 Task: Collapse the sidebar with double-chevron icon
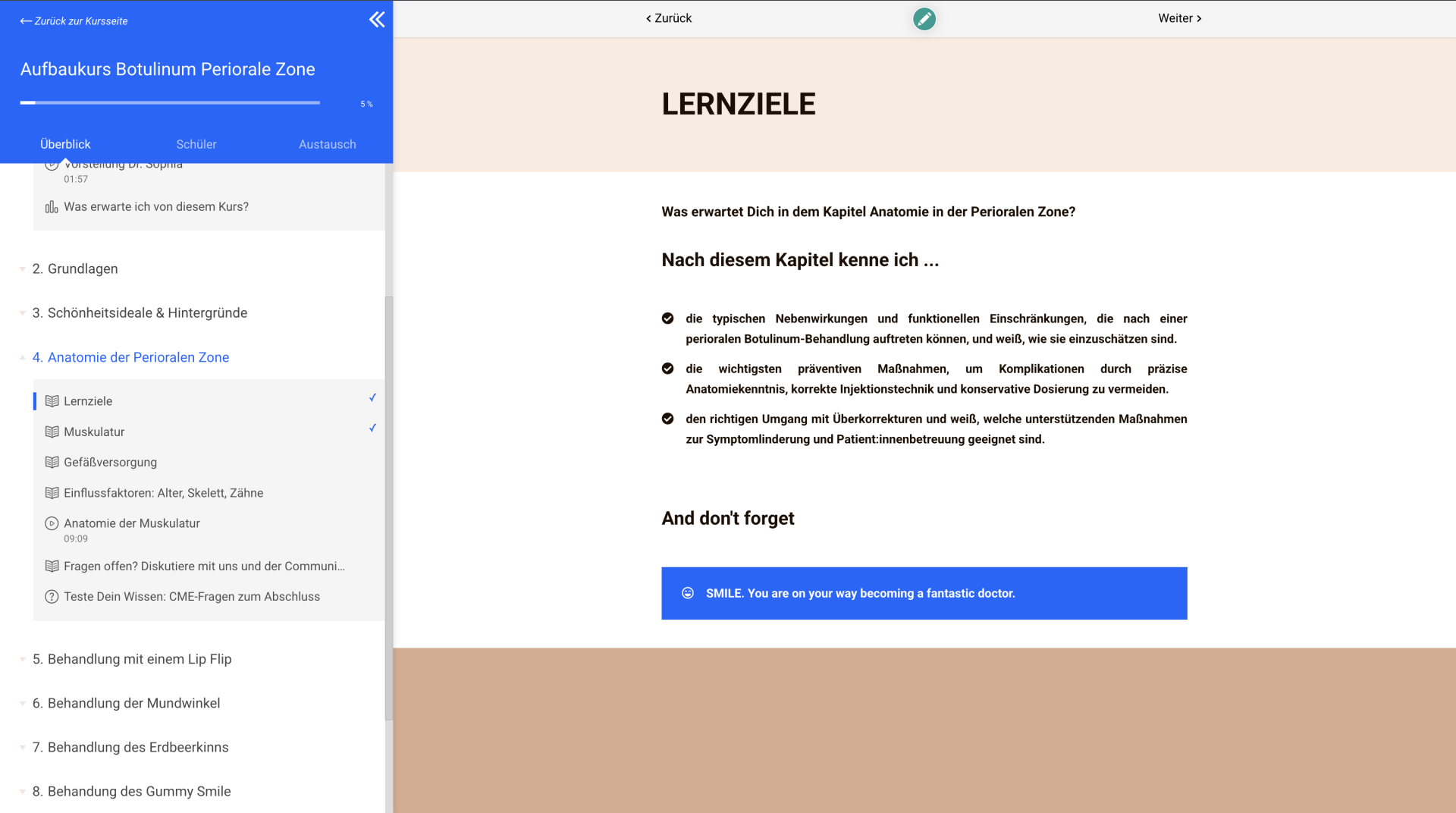click(x=376, y=20)
